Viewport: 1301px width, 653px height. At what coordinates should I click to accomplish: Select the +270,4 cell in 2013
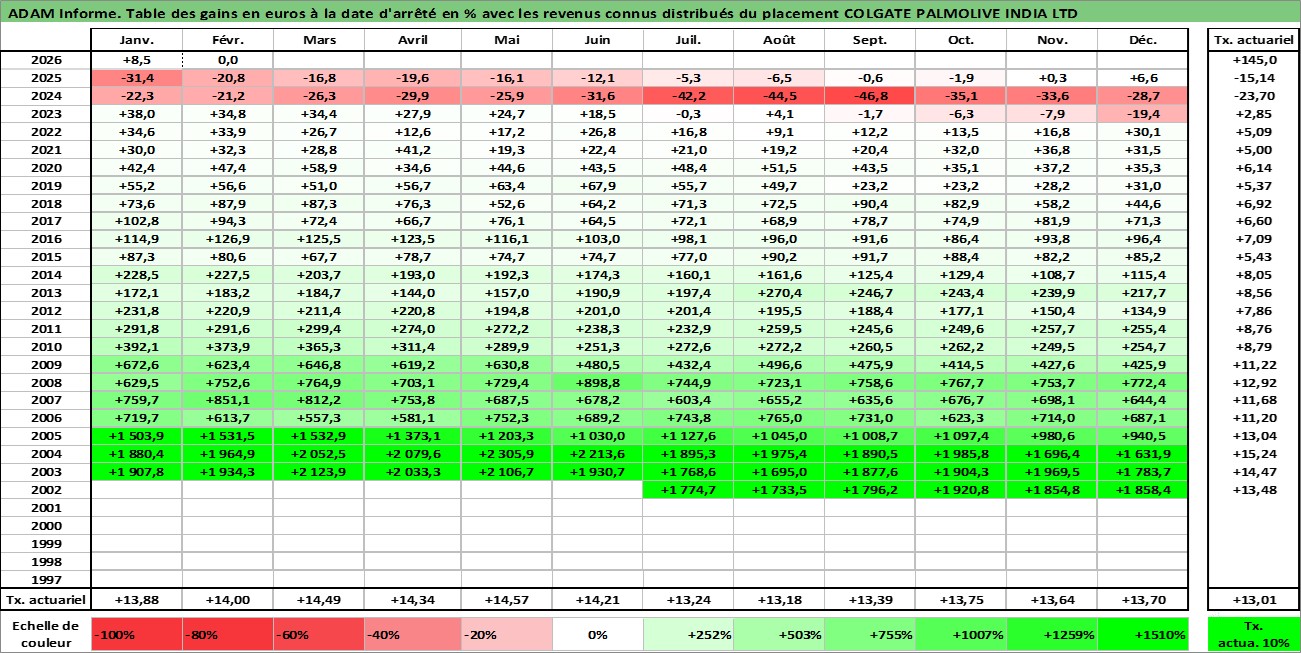(x=778, y=293)
